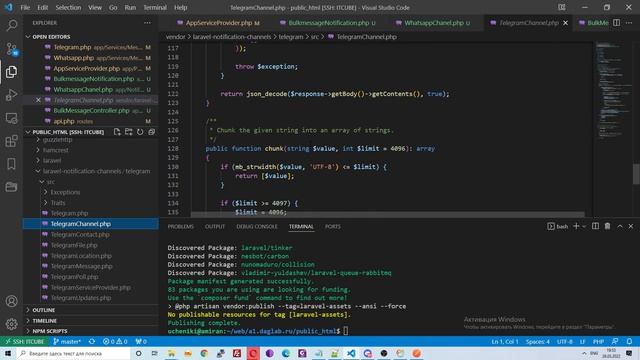Switch to AppServiceProvider.php tab
The image size is (640, 360).
(219, 23)
